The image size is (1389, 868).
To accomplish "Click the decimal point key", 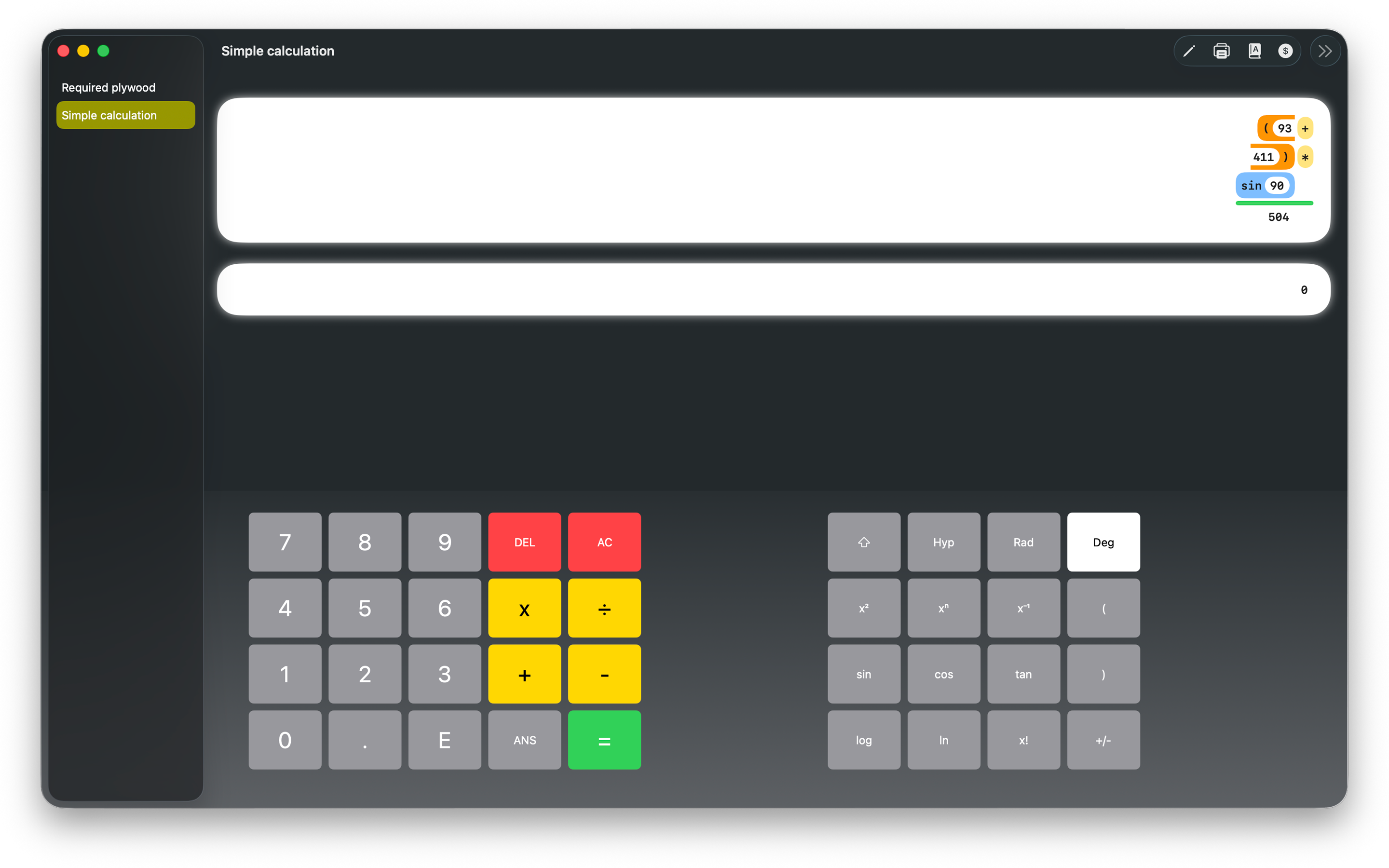I will [365, 740].
